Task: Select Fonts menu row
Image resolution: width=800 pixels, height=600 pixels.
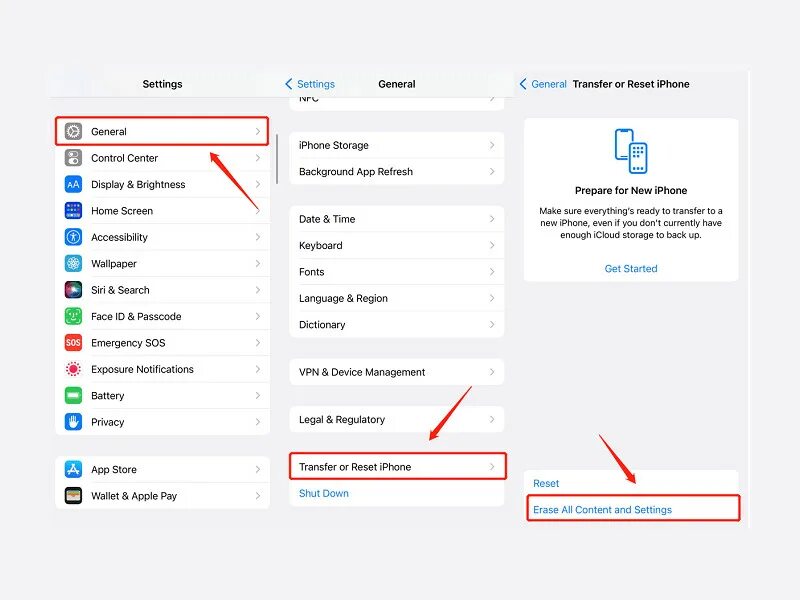Action: coord(396,272)
